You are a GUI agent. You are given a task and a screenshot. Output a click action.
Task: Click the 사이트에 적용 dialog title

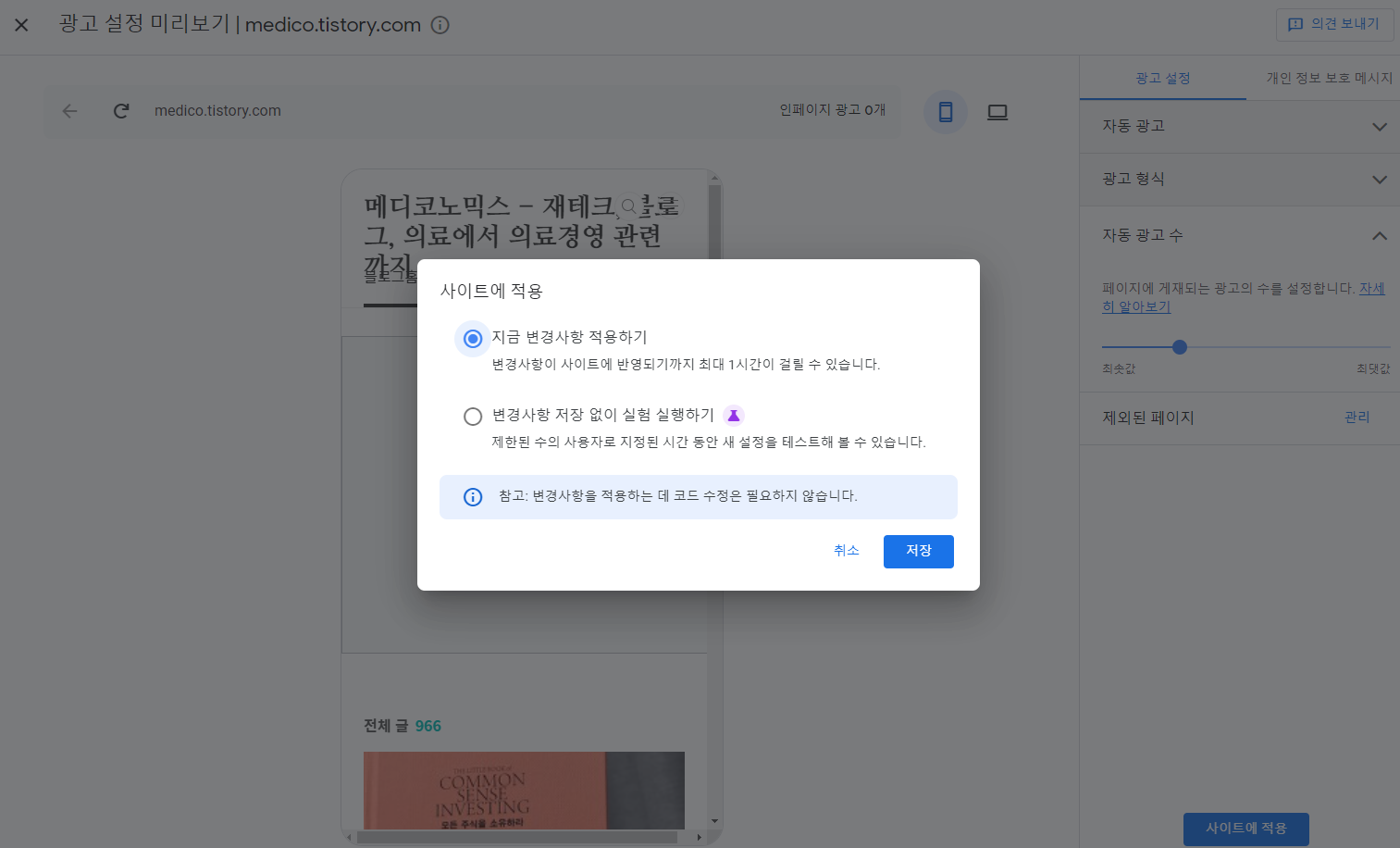[x=491, y=291]
